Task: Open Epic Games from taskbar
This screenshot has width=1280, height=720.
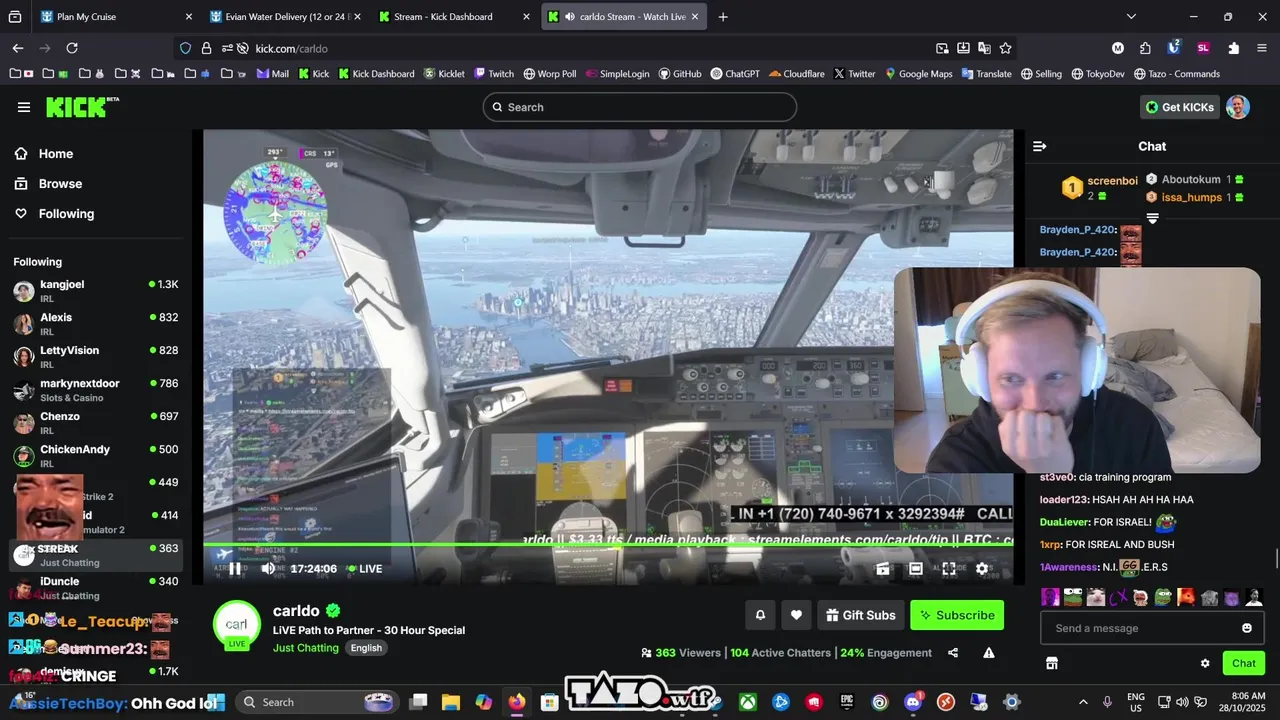Action: click(x=846, y=702)
